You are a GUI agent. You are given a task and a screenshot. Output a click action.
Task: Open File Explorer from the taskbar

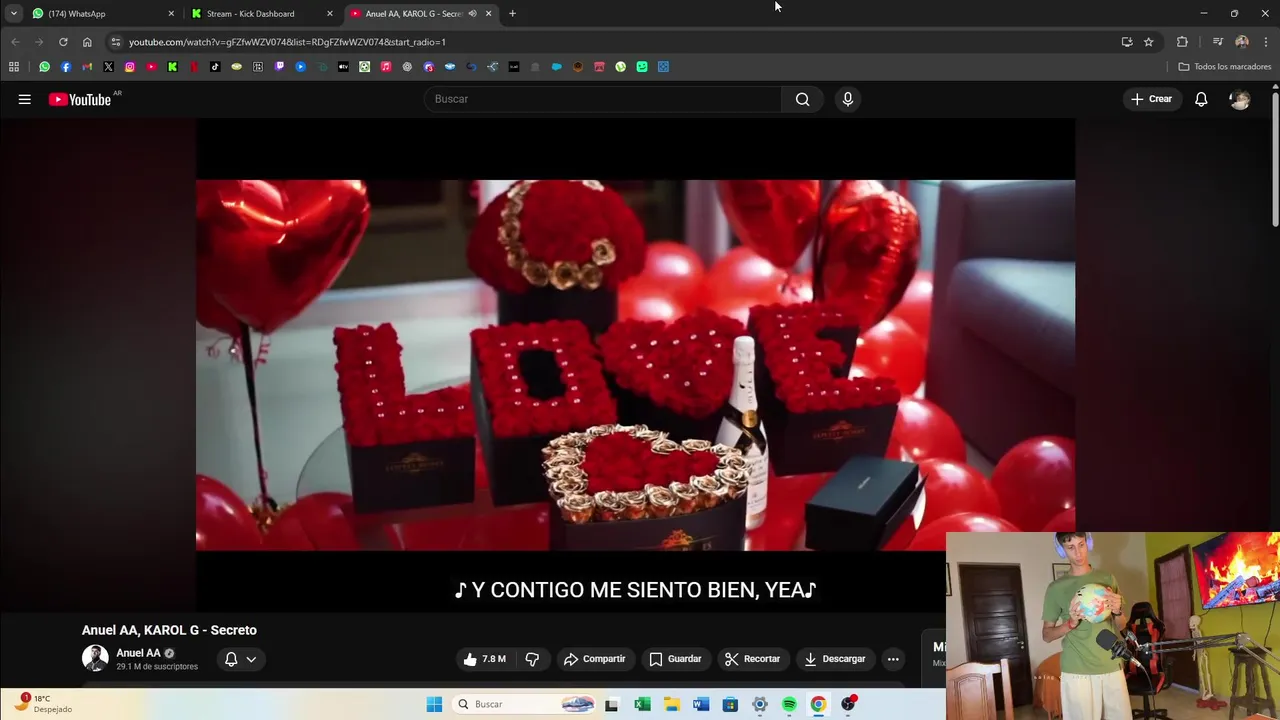point(672,704)
